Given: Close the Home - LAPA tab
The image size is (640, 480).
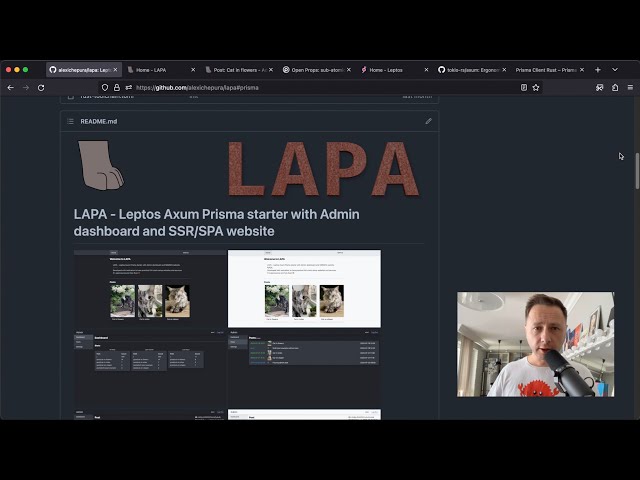Looking at the screenshot, I should coord(193,70).
